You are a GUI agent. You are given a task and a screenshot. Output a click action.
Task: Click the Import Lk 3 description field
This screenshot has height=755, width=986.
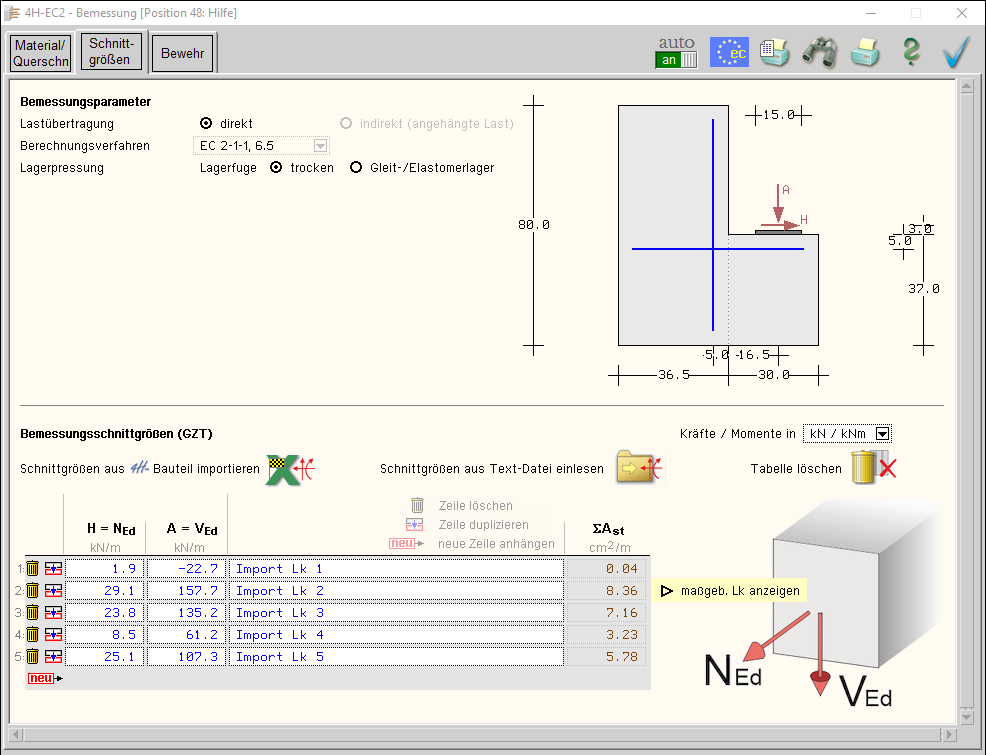pyautogui.click(x=395, y=613)
